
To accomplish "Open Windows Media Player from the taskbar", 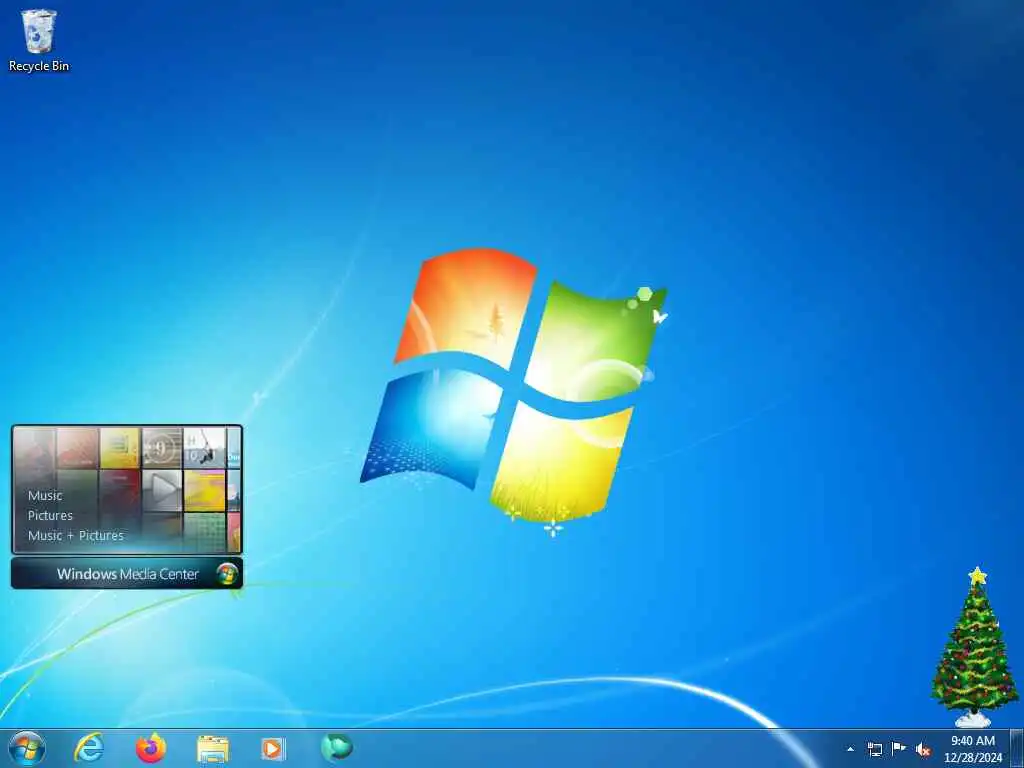I will 273,749.
